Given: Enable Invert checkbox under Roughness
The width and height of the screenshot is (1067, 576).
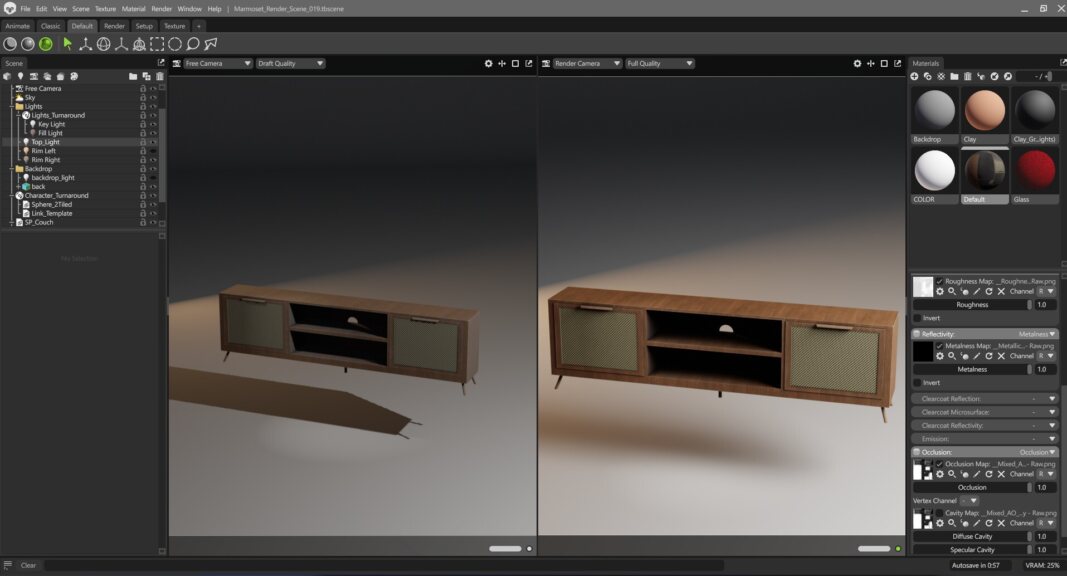Looking at the screenshot, I should [918, 318].
